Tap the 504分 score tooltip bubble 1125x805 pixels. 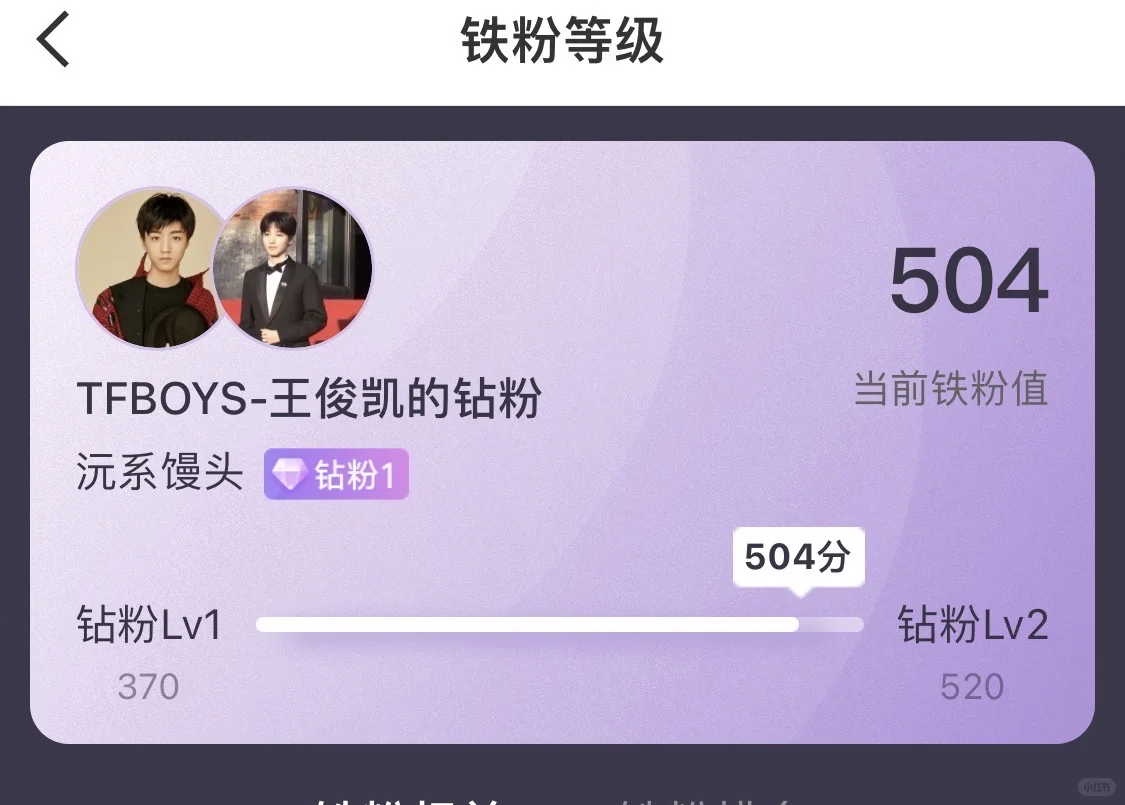pyautogui.click(x=799, y=557)
